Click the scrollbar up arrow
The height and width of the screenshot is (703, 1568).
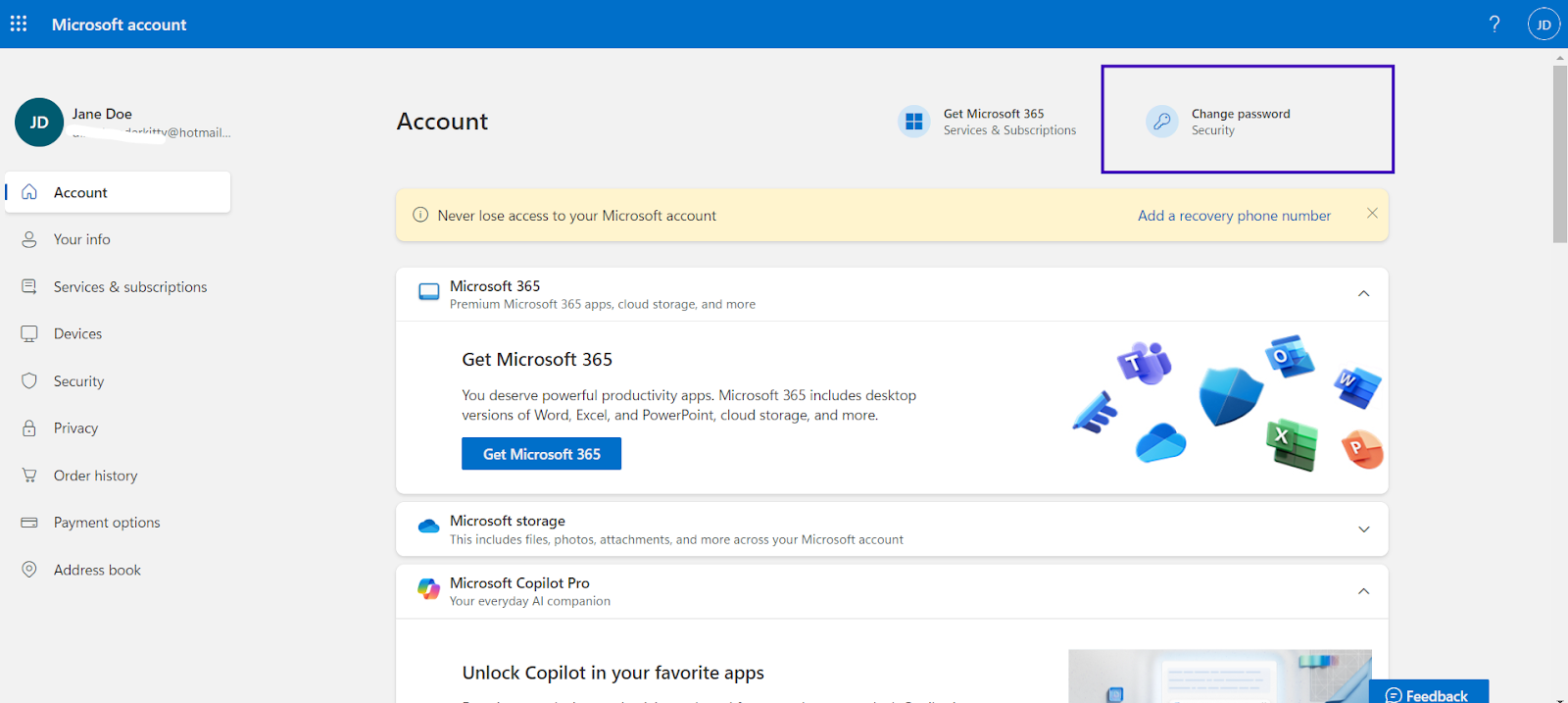pos(1560,58)
